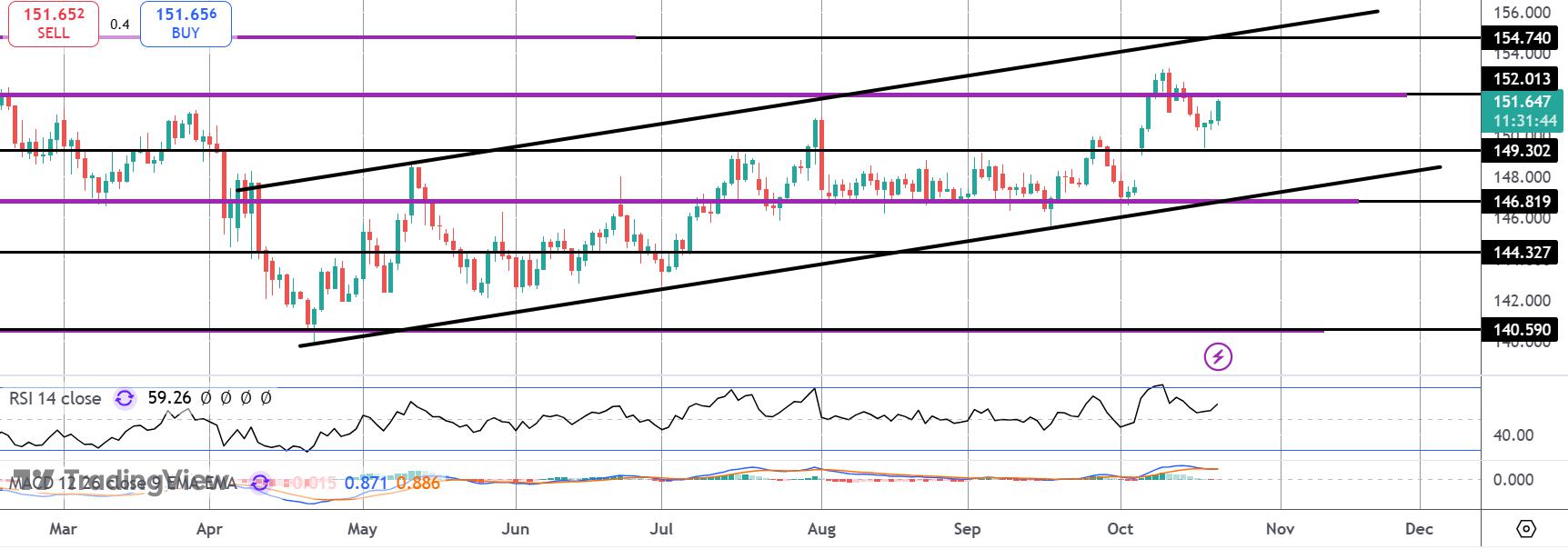Open the purple lightning bolt event icon
The width and height of the screenshot is (1568, 549).
(1218, 357)
